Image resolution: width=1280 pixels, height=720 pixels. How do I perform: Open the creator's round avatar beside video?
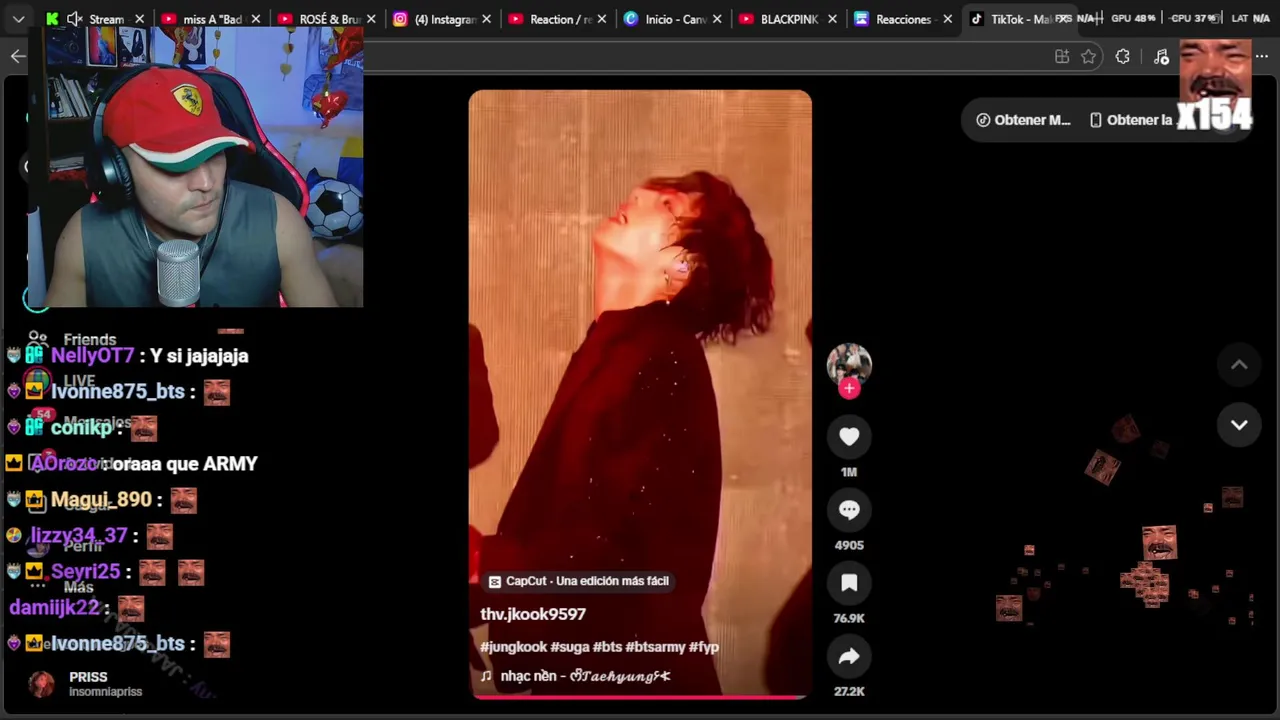[x=849, y=364]
